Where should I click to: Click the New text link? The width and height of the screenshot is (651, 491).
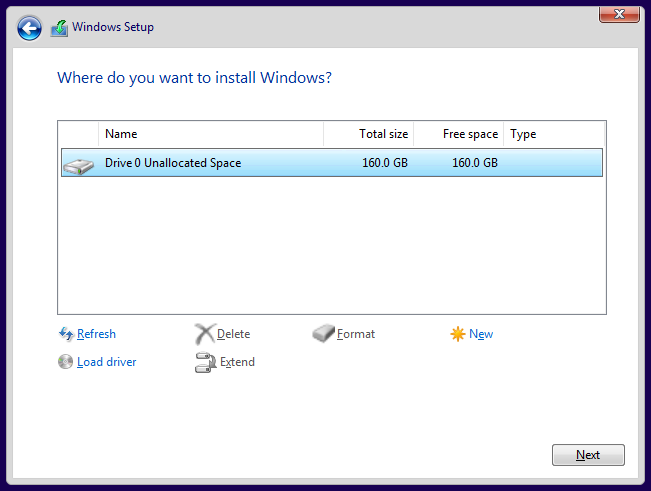(x=481, y=334)
